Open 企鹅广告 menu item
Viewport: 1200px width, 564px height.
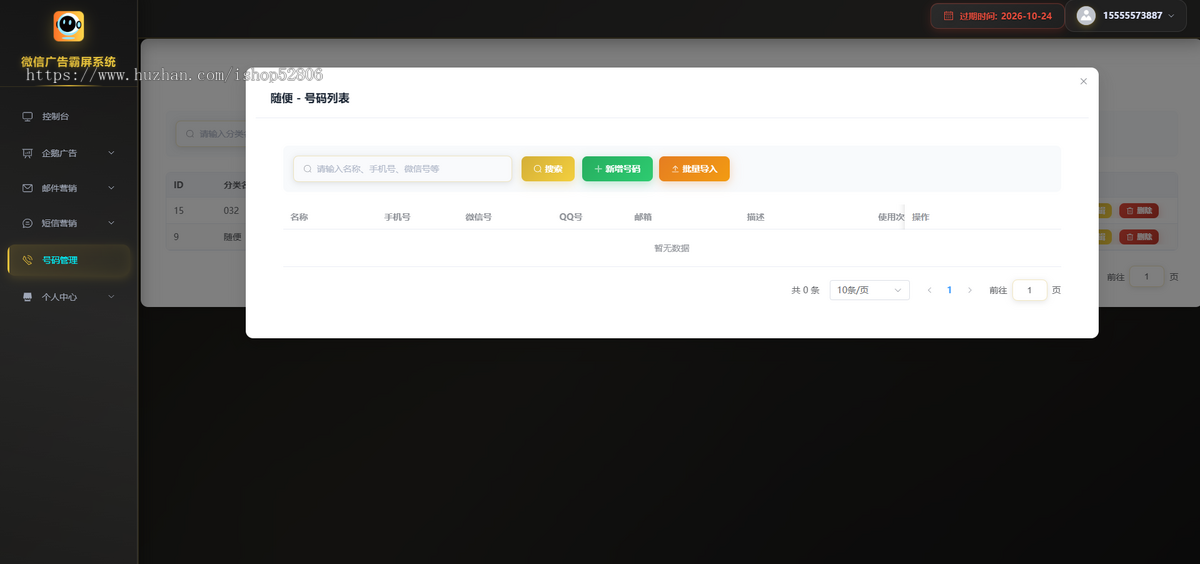pos(68,153)
